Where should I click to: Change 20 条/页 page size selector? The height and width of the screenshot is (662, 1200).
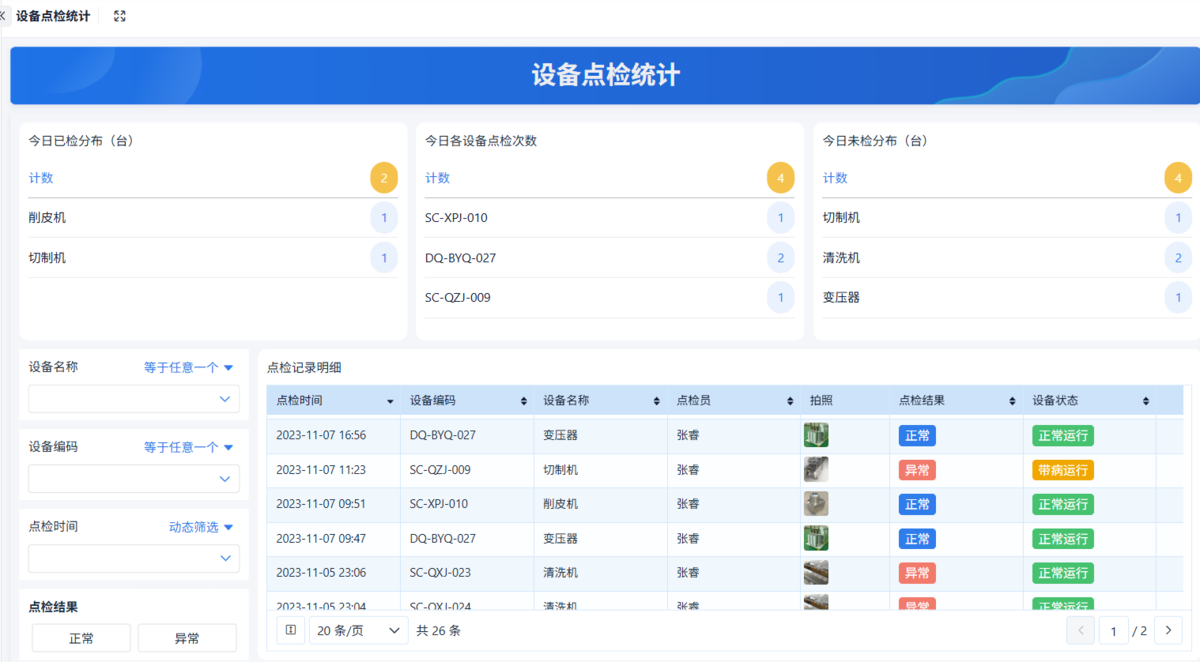[x=358, y=630]
